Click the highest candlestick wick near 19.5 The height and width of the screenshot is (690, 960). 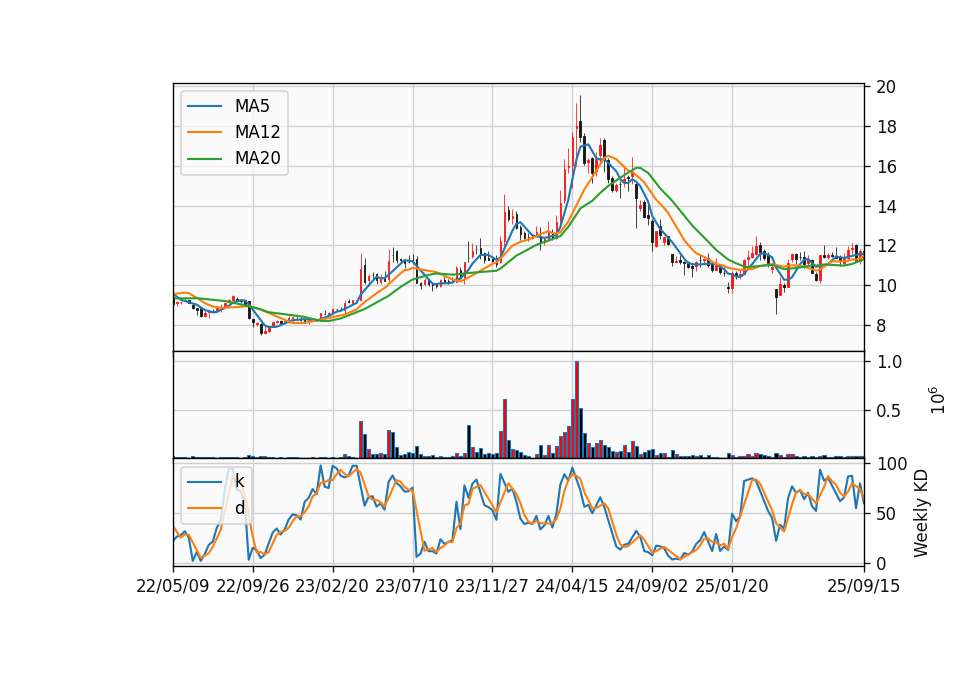580,108
